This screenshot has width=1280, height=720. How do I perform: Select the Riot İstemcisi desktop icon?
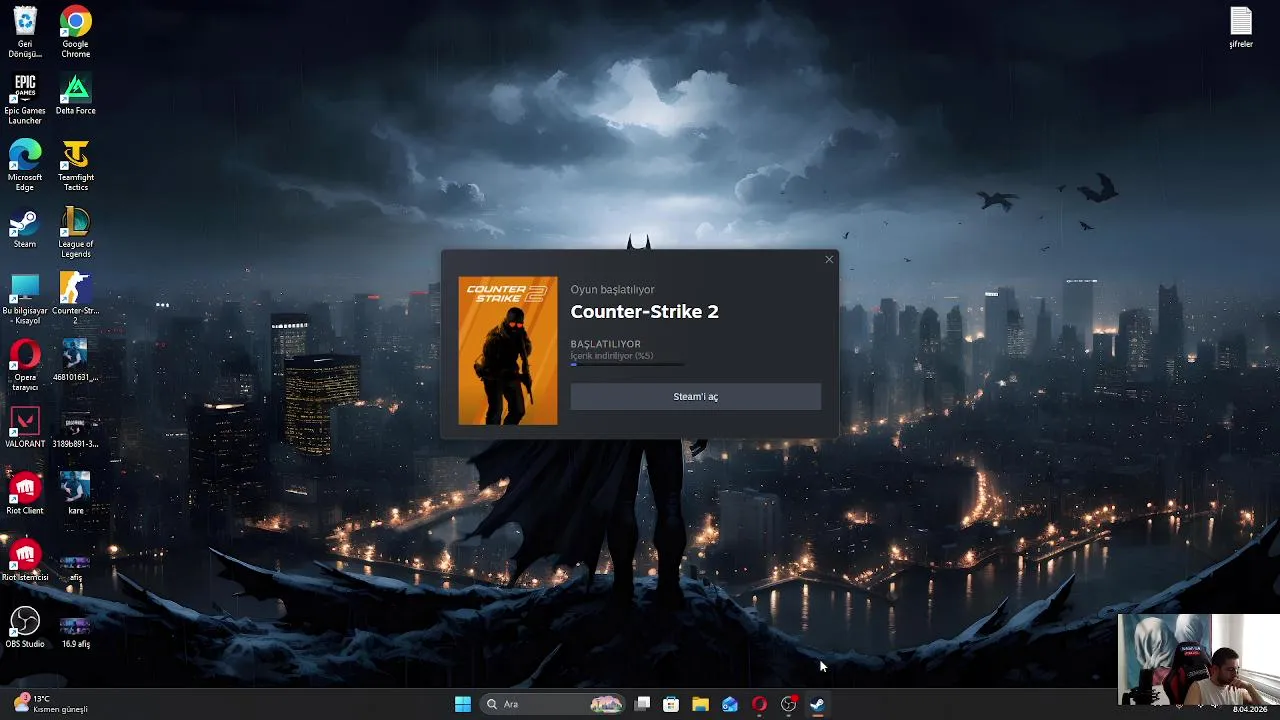point(25,561)
